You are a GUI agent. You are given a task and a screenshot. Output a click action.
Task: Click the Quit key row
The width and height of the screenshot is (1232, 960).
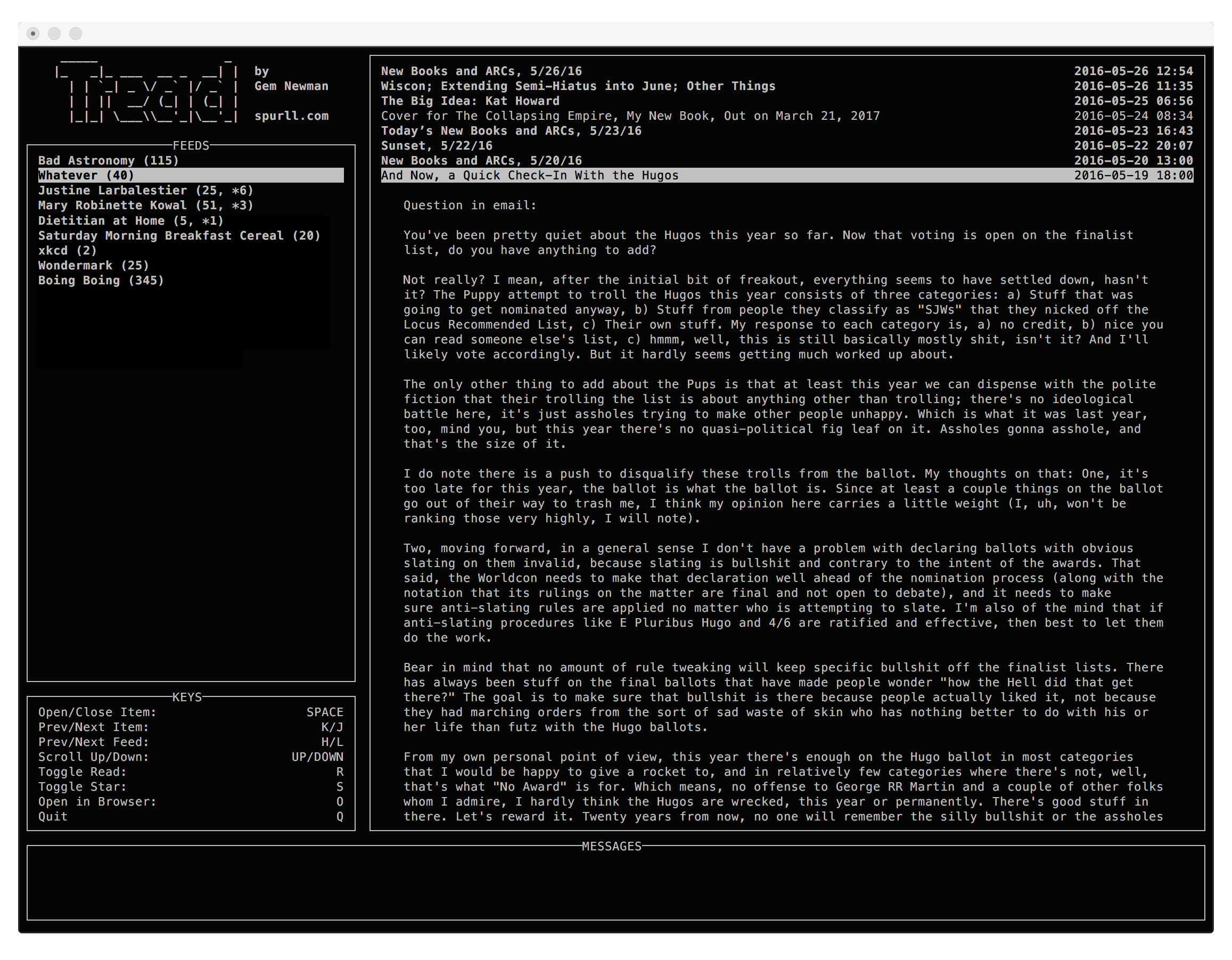click(x=191, y=817)
